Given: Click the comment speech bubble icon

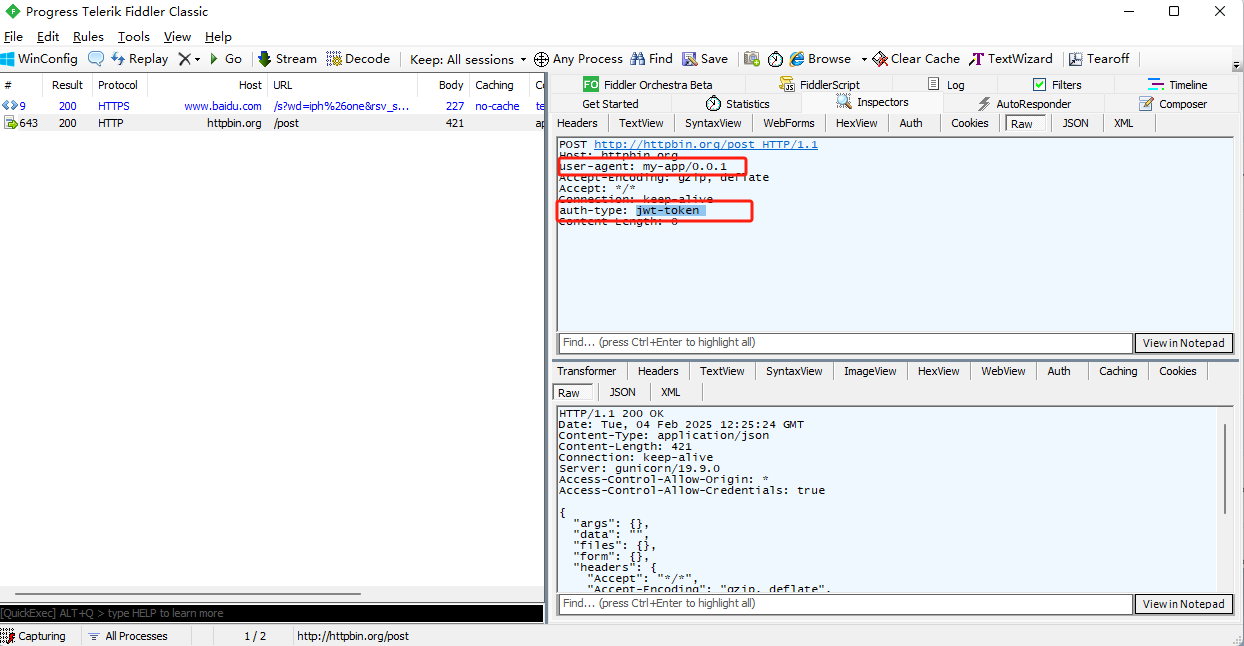Looking at the screenshot, I should coord(96,59).
